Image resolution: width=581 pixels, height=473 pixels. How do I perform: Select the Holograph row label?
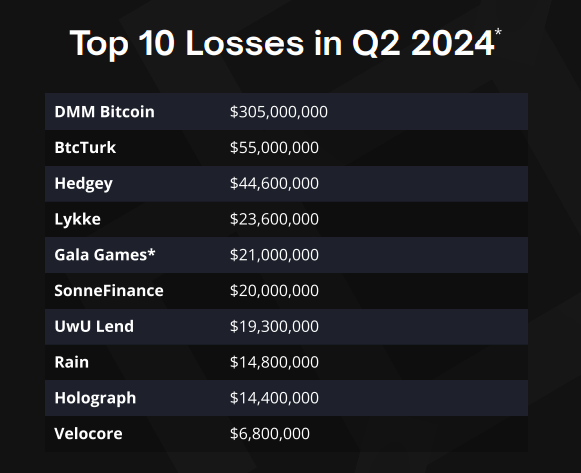point(95,399)
